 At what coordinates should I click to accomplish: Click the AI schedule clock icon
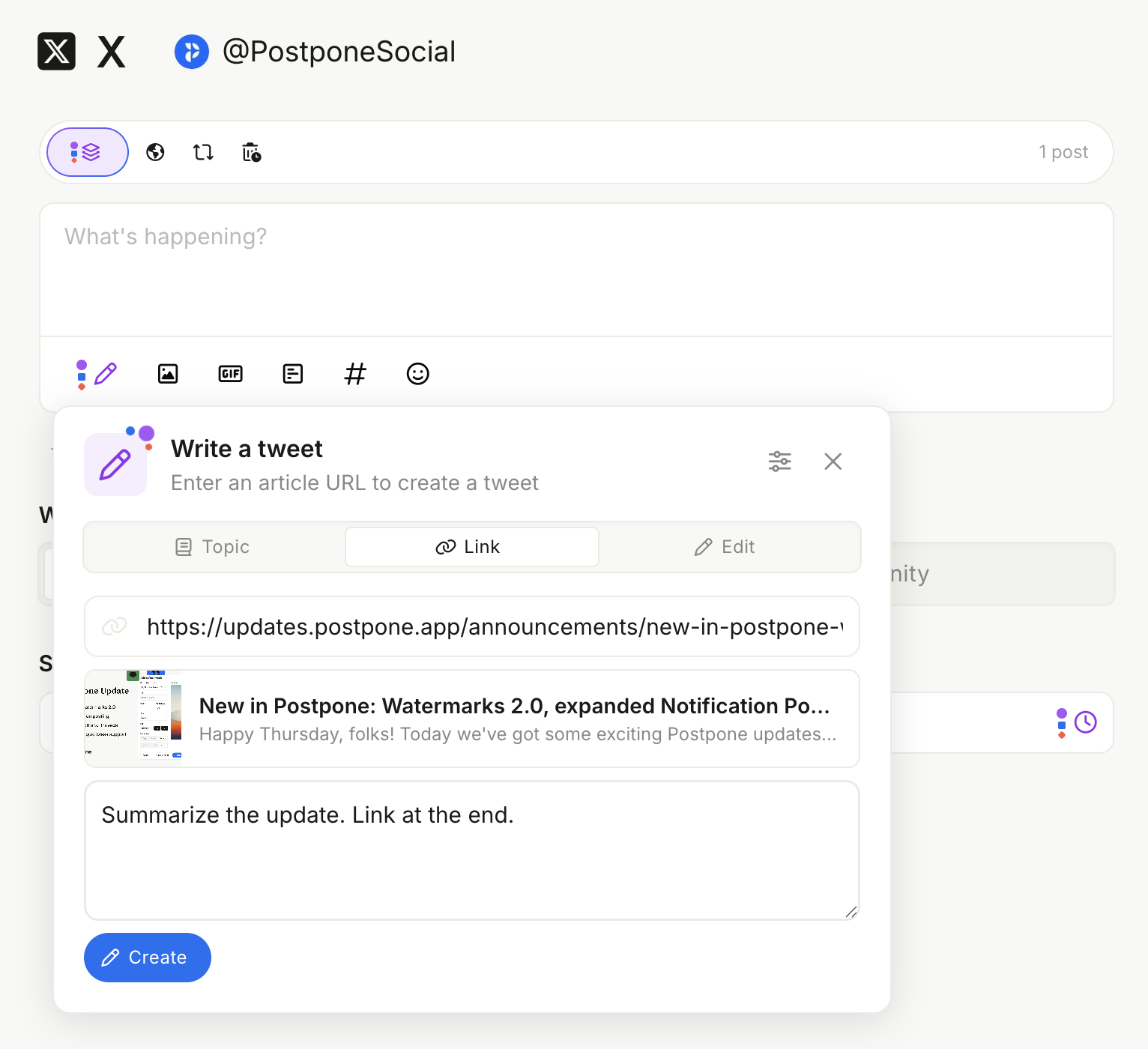(1077, 722)
